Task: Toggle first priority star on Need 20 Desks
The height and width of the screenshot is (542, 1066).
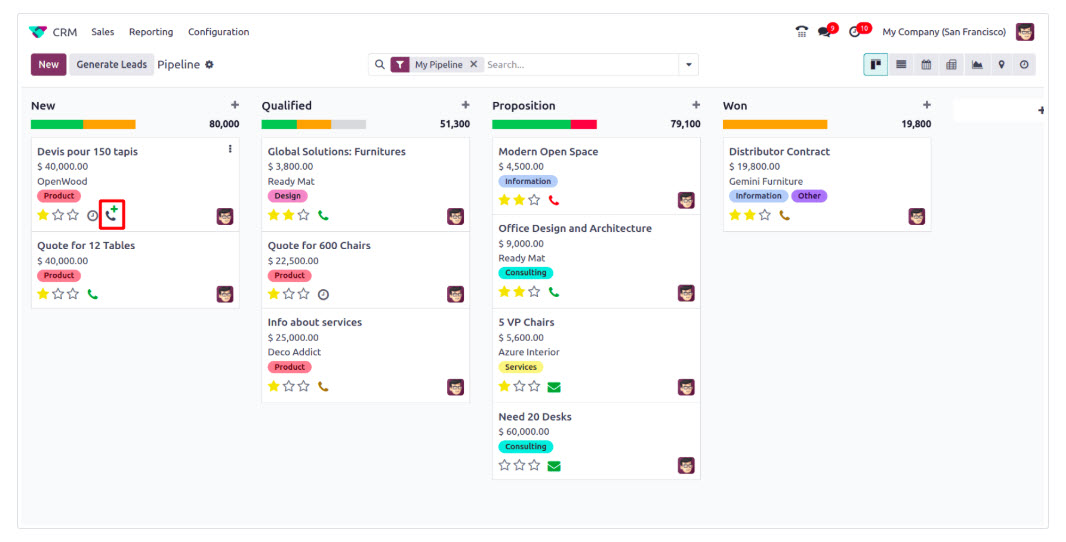Action: point(504,465)
